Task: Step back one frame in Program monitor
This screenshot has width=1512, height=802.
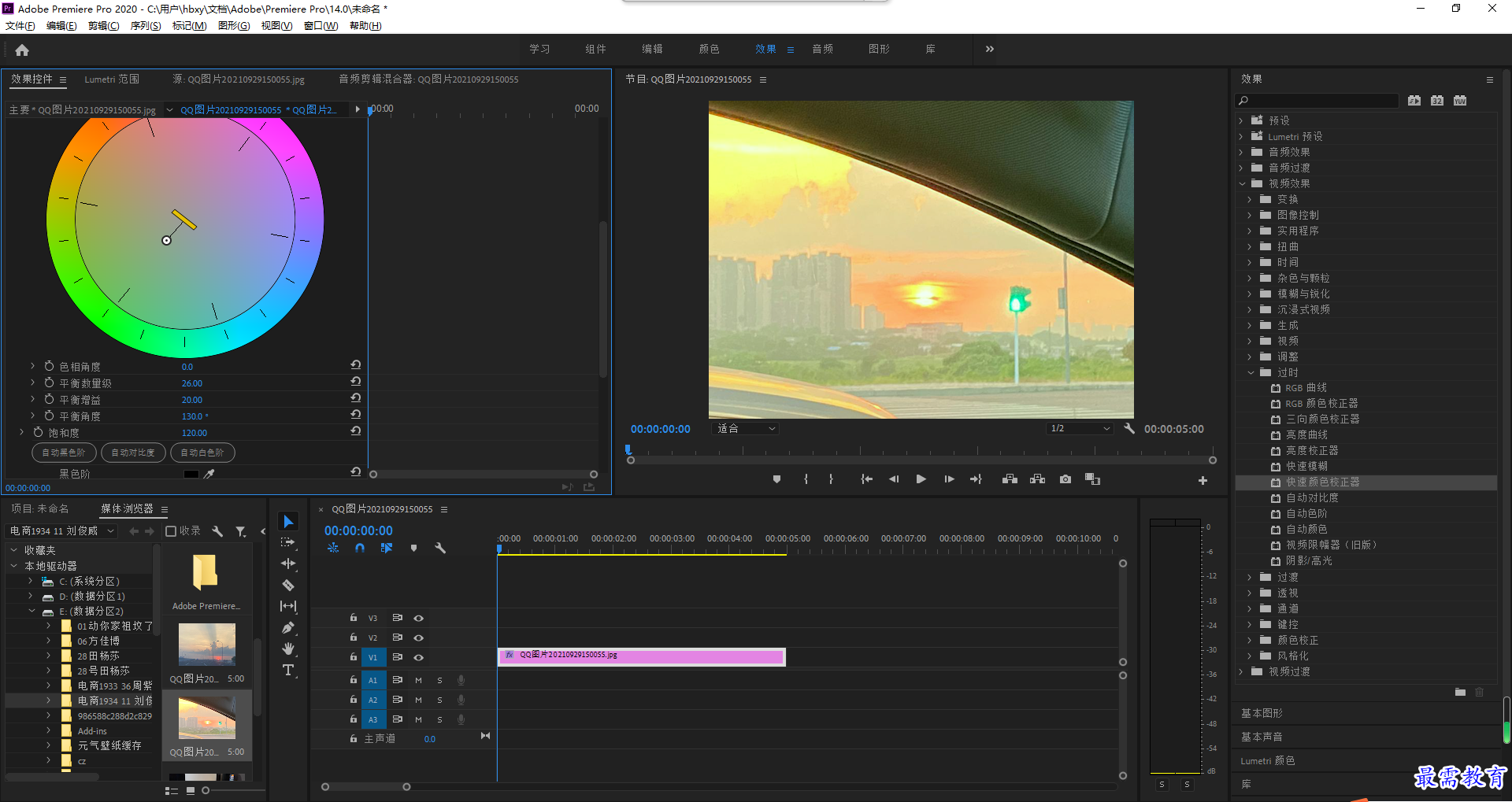Action: pyautogui.click(x=894, y=479)
